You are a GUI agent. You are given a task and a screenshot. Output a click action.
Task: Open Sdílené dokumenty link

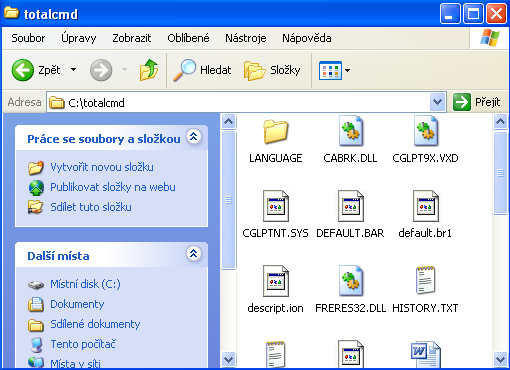click(95, 324)
